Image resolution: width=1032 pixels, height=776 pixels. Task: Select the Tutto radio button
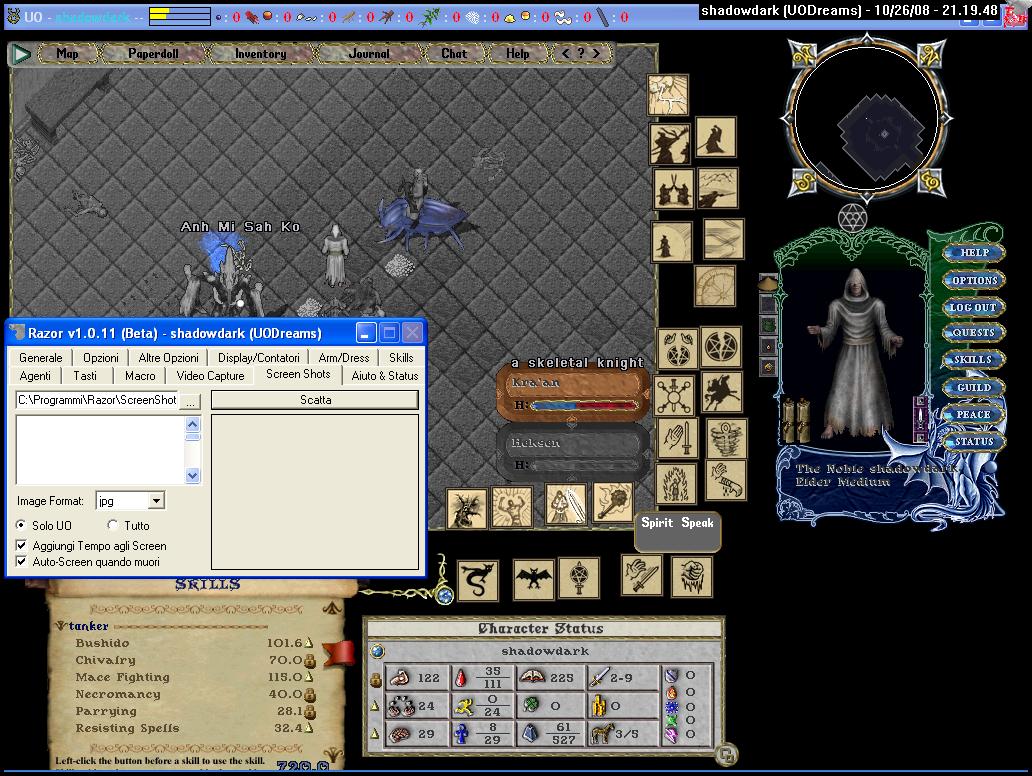[x=113, y=525]
